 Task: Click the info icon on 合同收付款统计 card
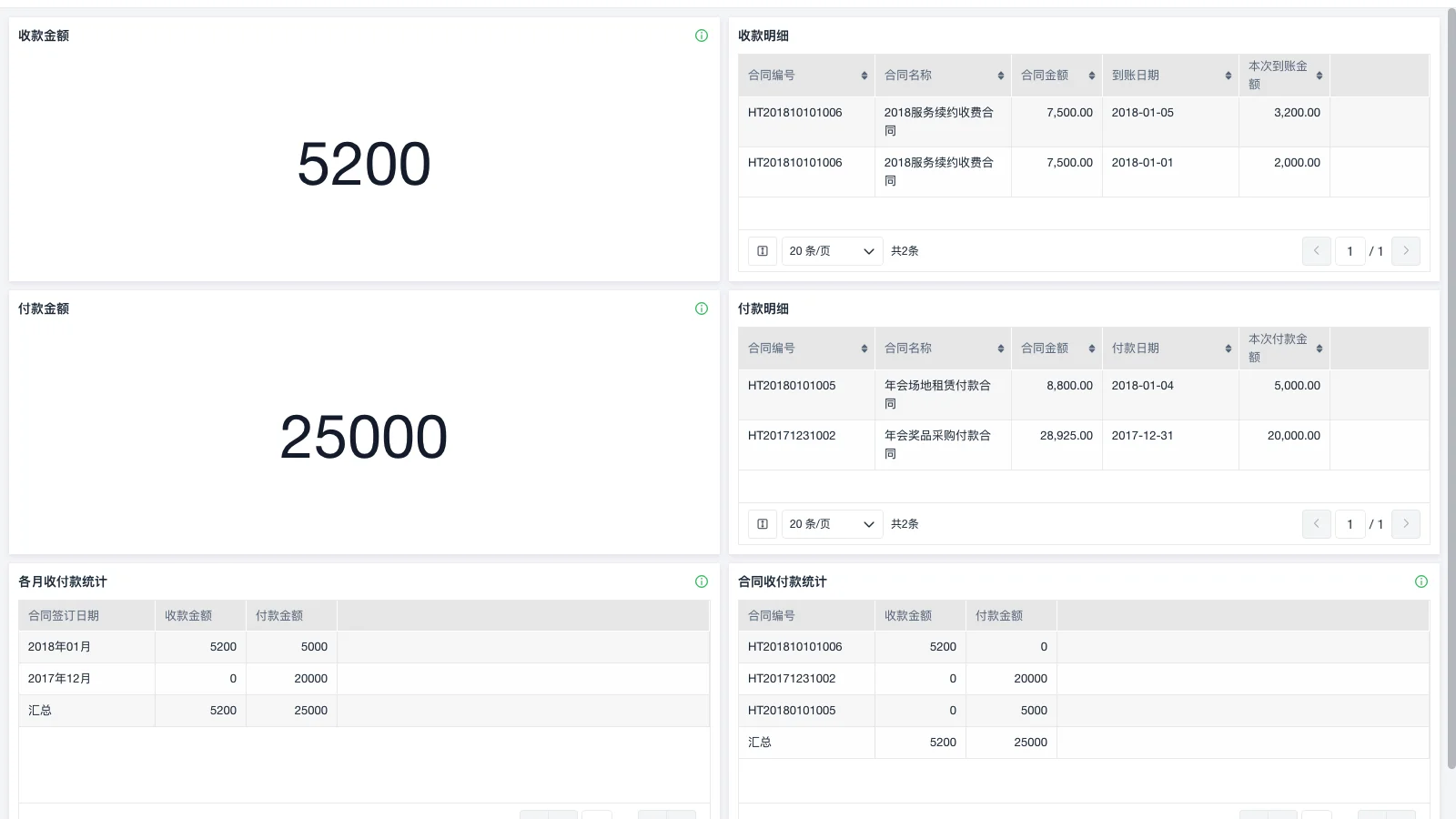[1421, 581]
